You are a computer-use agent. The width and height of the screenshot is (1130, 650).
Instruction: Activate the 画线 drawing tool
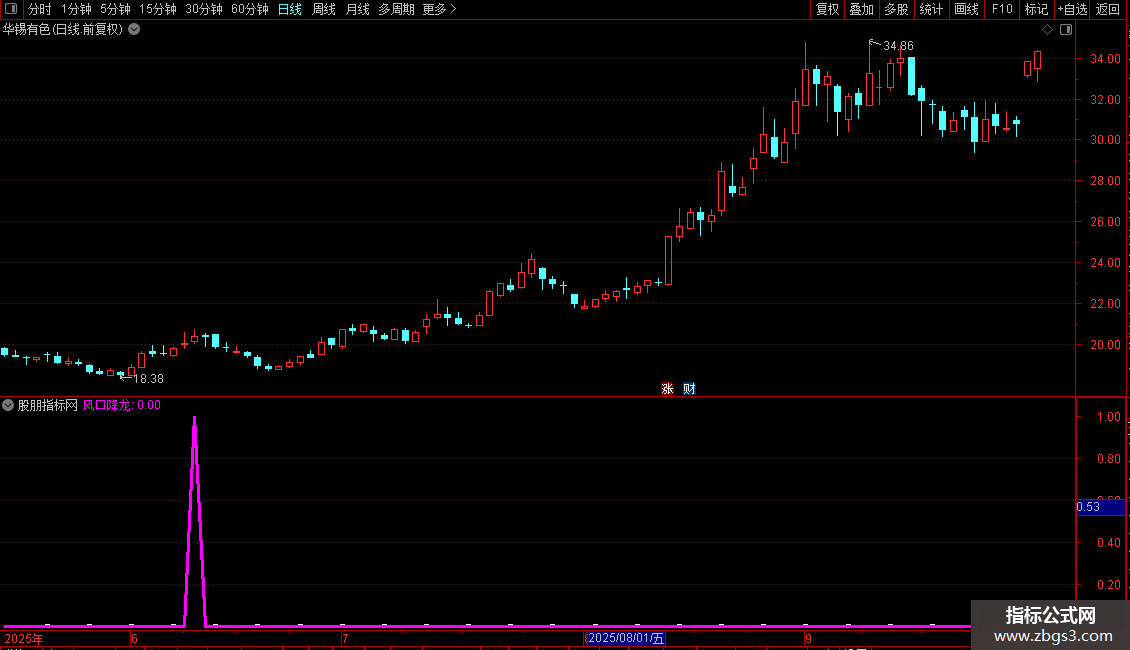coord(966,9)
